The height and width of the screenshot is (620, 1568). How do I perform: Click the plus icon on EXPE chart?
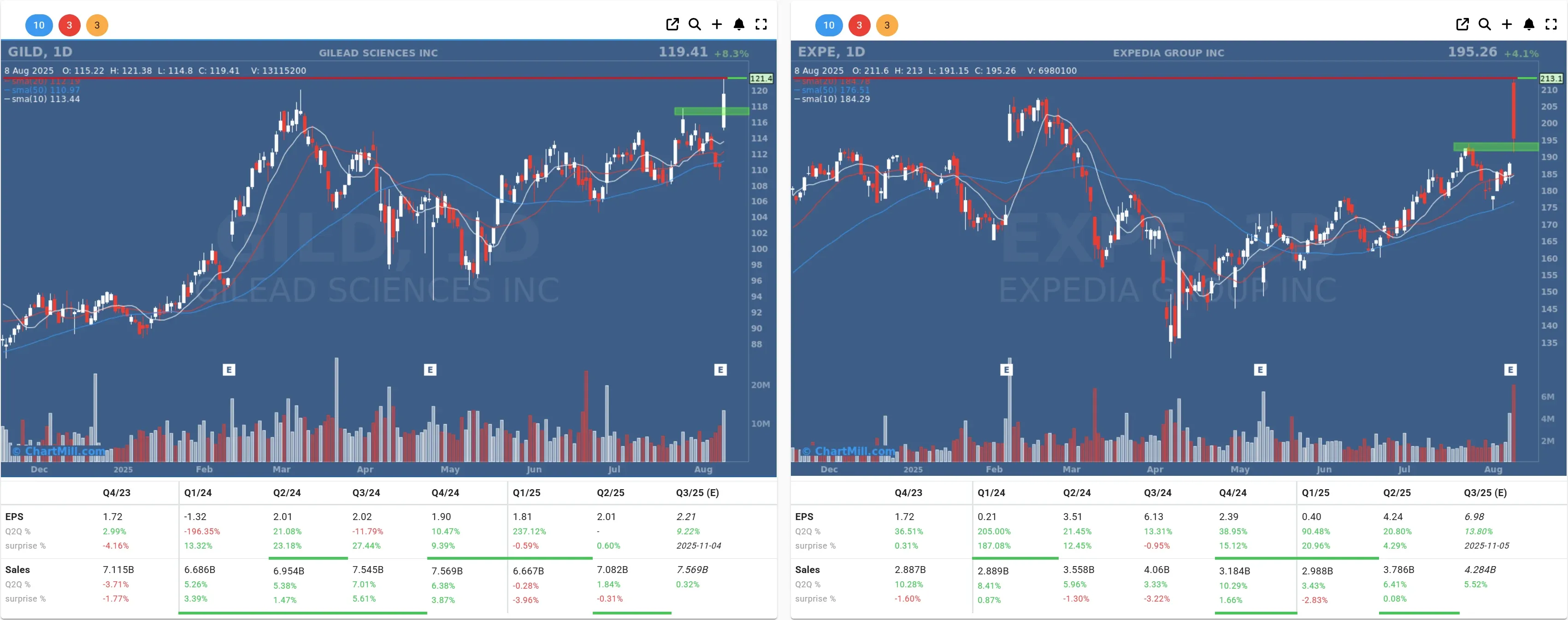coord(1507,24)
